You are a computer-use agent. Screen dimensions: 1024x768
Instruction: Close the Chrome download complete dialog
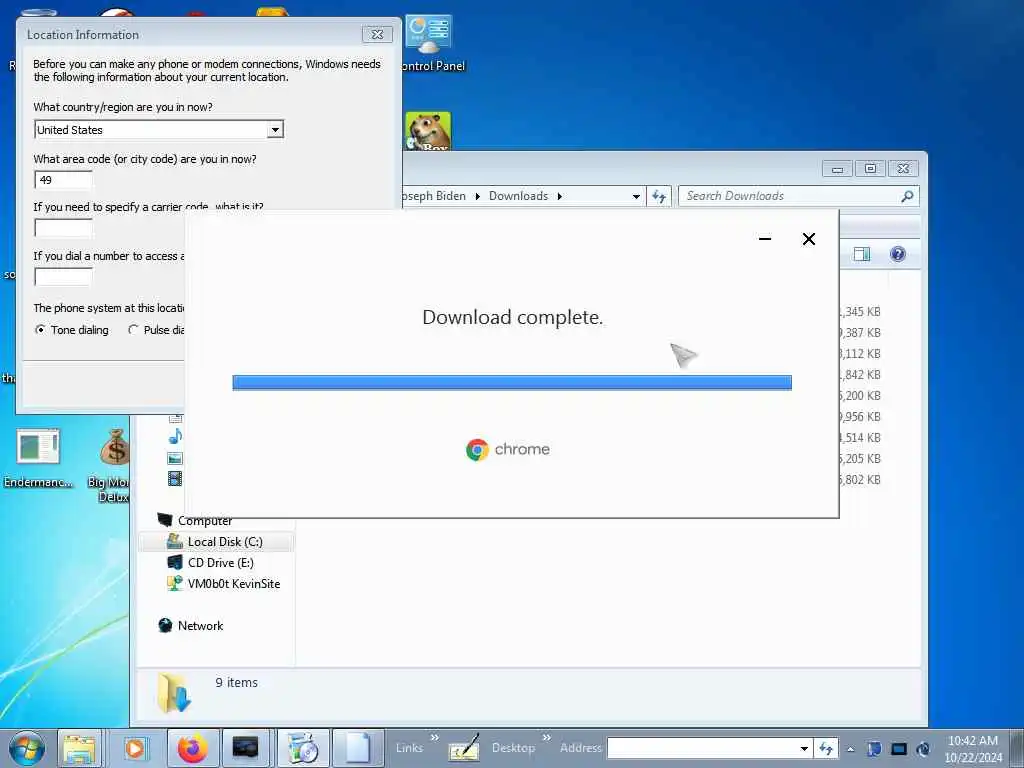pos(808,239)
